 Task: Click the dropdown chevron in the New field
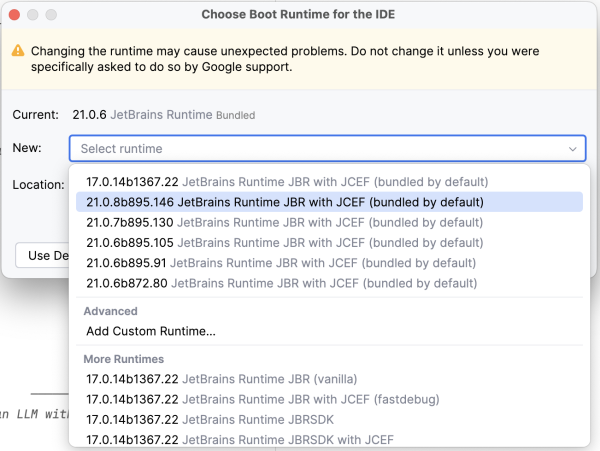572,149
